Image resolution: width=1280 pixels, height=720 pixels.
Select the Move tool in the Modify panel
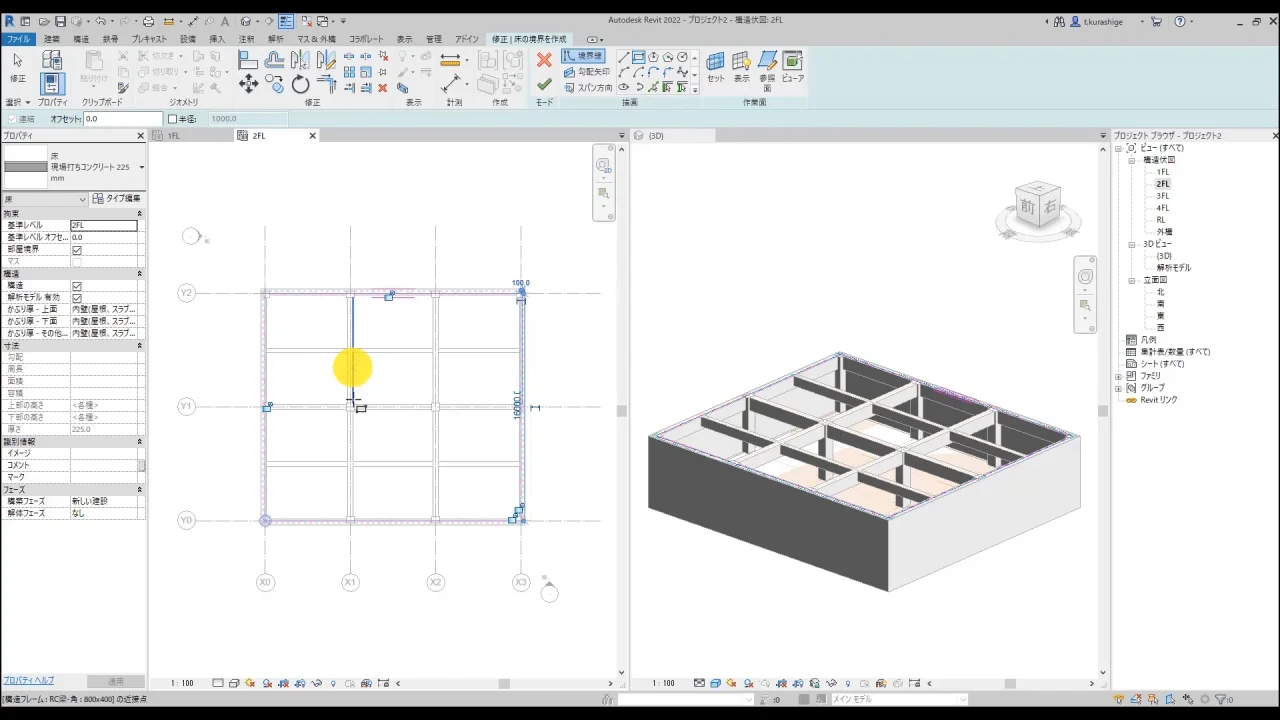pos(248,85)
